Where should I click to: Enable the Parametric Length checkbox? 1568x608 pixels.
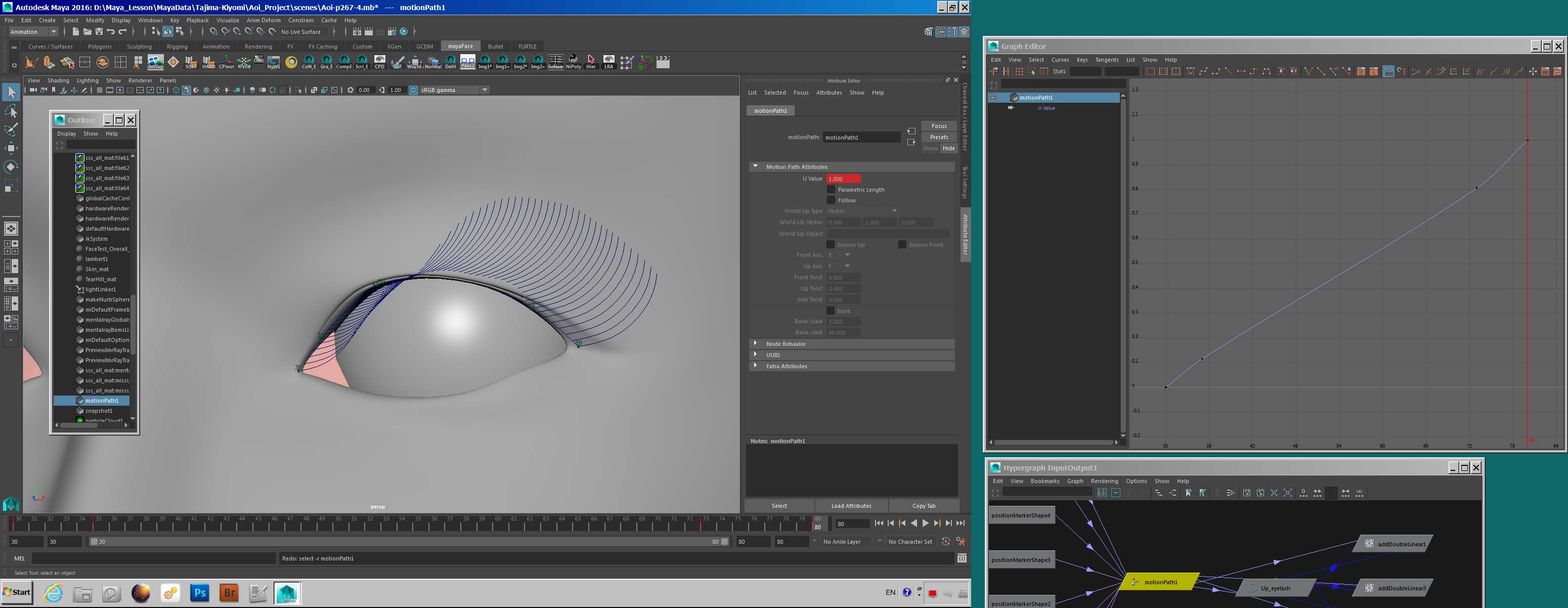tap(831, 190)
